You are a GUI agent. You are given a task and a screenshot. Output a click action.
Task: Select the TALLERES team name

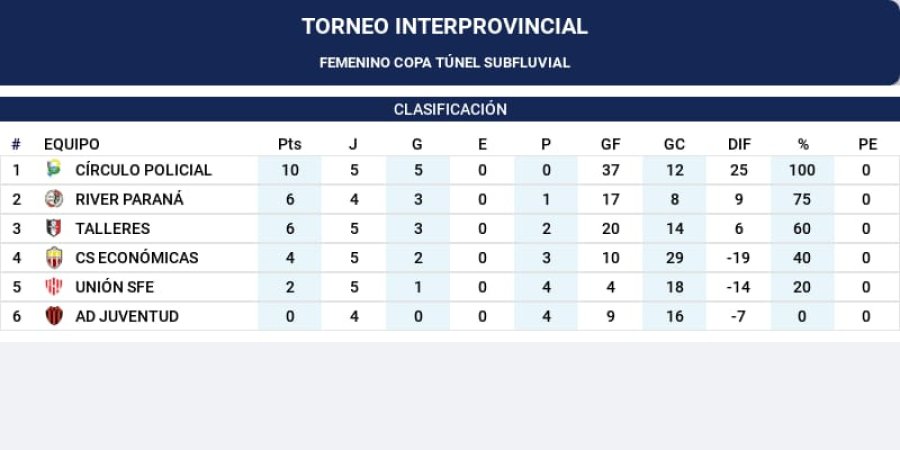coord(112,228)
